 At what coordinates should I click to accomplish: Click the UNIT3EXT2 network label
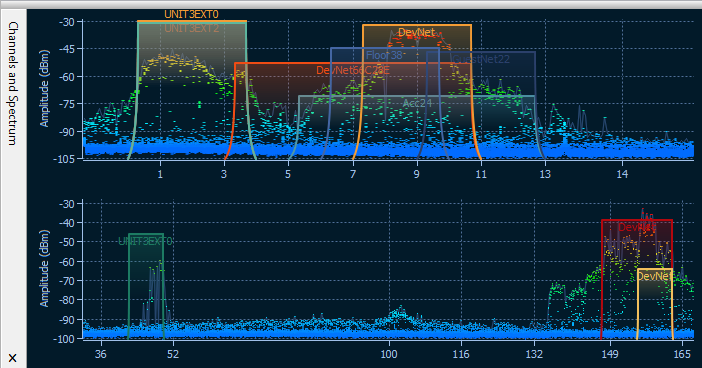pos(191,28)
